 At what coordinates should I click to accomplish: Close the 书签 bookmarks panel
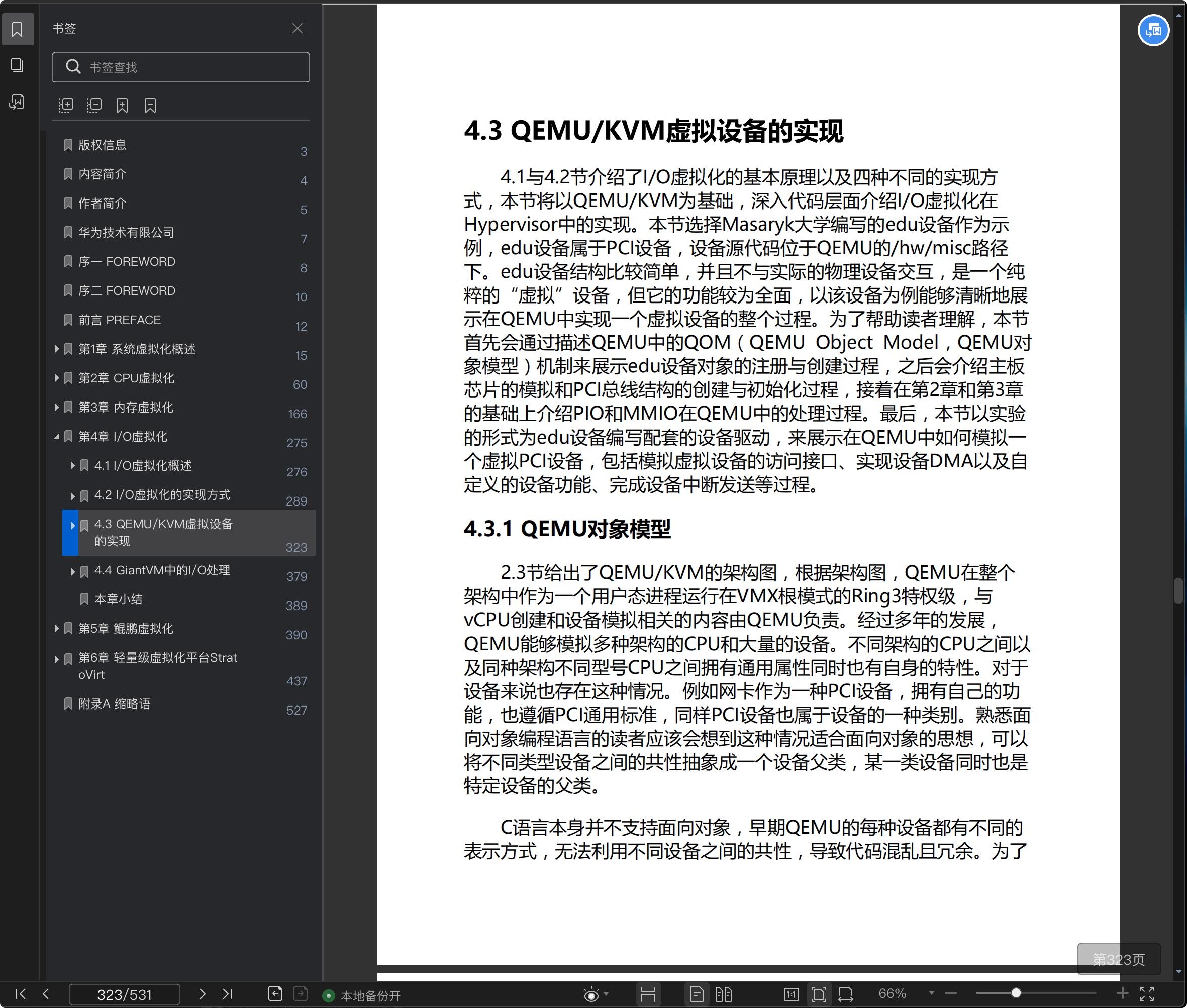(x=297, y=28)
